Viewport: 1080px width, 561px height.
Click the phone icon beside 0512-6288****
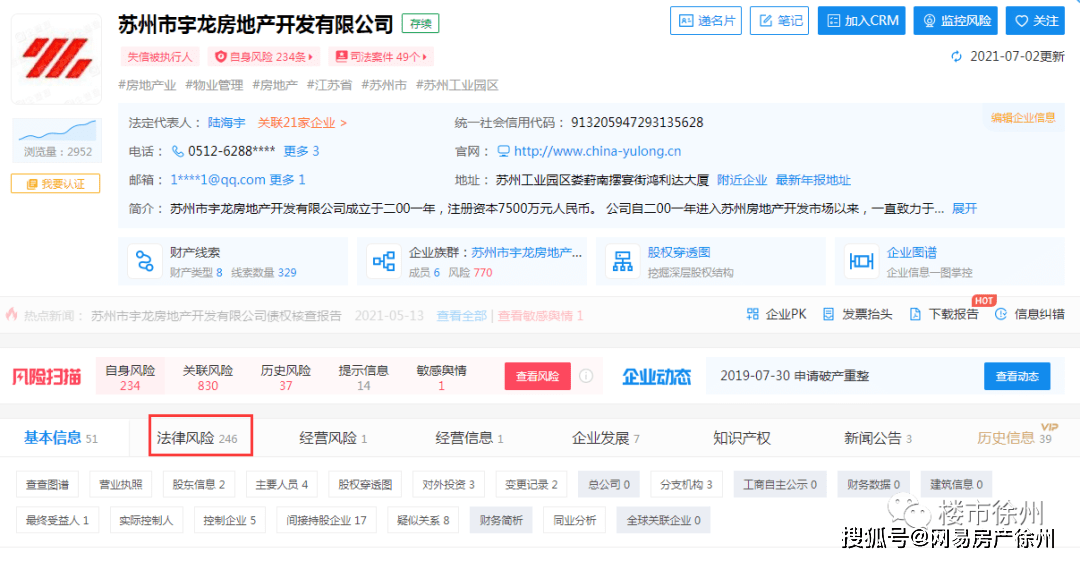click(x=178, y=151)
